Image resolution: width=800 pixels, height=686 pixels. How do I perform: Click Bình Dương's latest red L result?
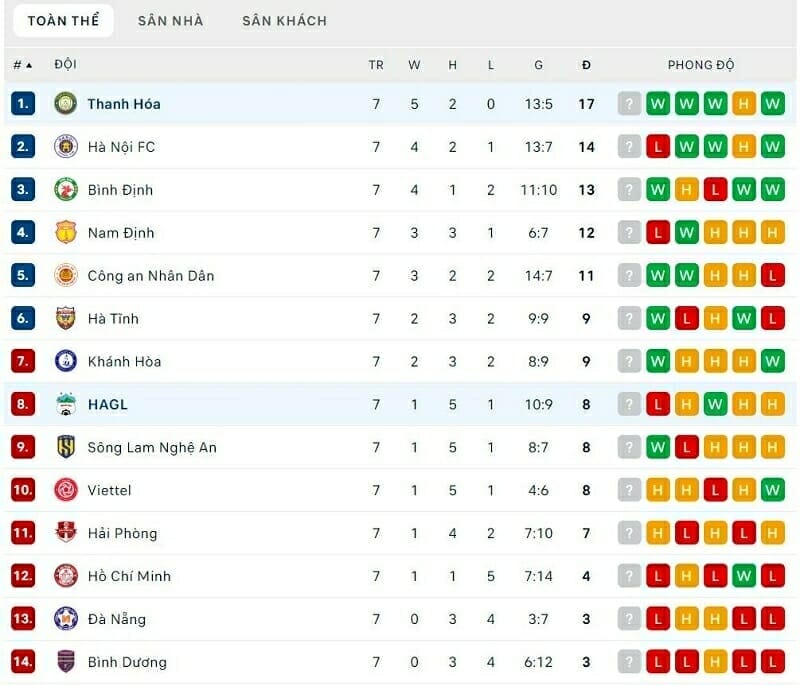pyautogui.click(x=772, y=662)
